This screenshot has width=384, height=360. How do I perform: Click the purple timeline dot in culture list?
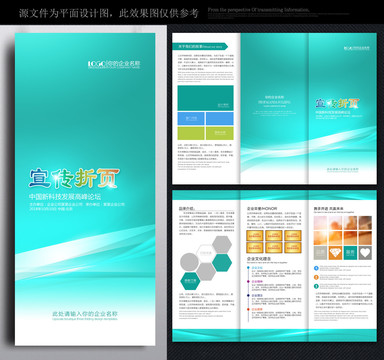coord(248,281)
